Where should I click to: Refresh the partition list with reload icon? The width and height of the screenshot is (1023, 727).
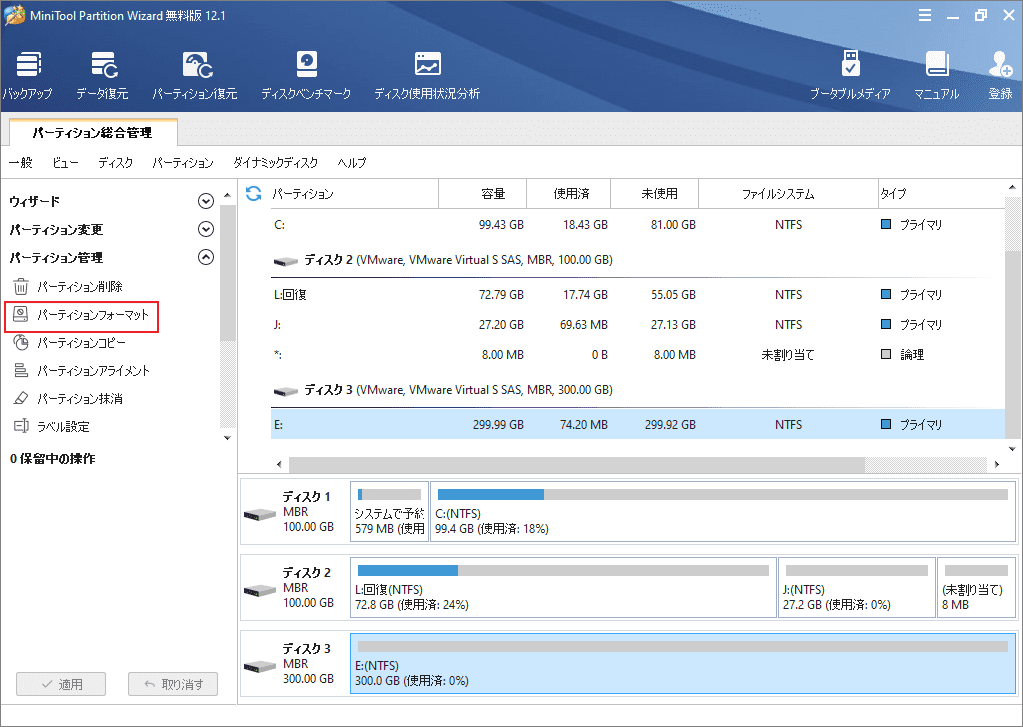click(x=254, y=193)
